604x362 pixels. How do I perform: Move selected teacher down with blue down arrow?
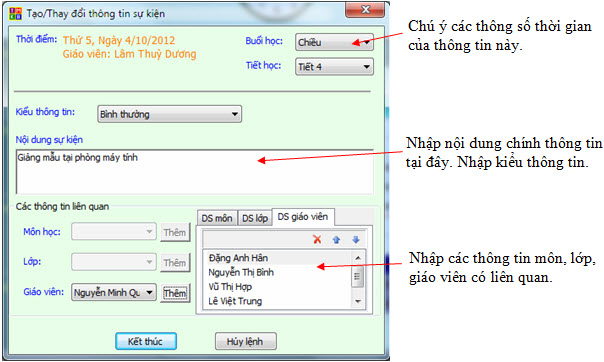pyautogui.click(x=356, y=240)
